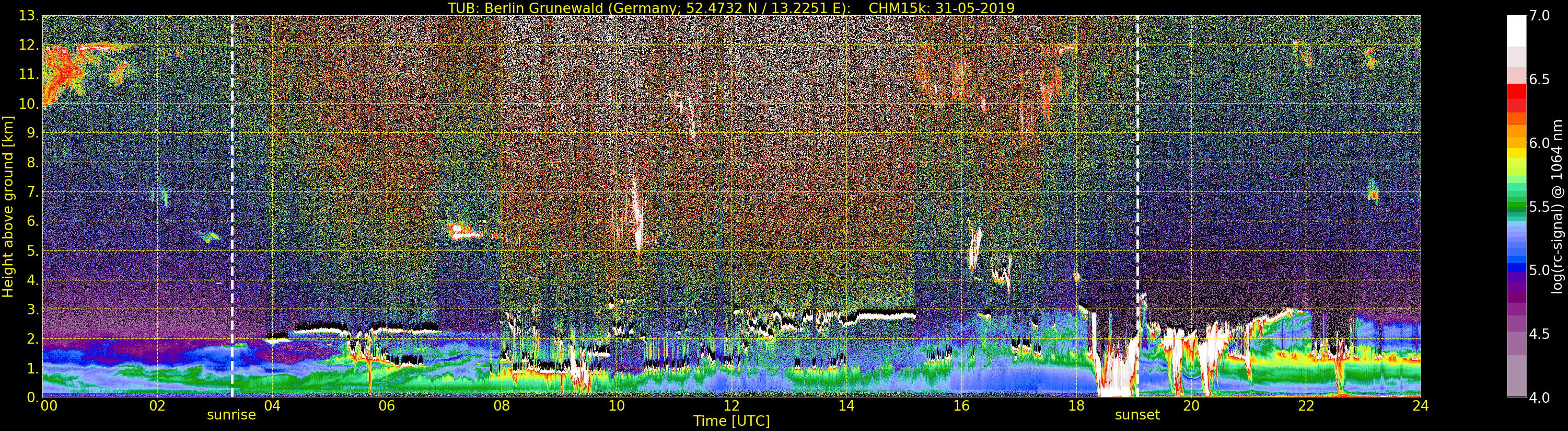
Task: Click the "4." height axis tick label
Action: (33, 280)
